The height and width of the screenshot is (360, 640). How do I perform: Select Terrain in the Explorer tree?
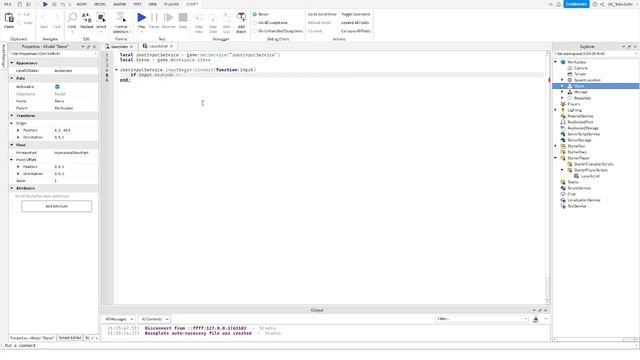coord(580,74)
